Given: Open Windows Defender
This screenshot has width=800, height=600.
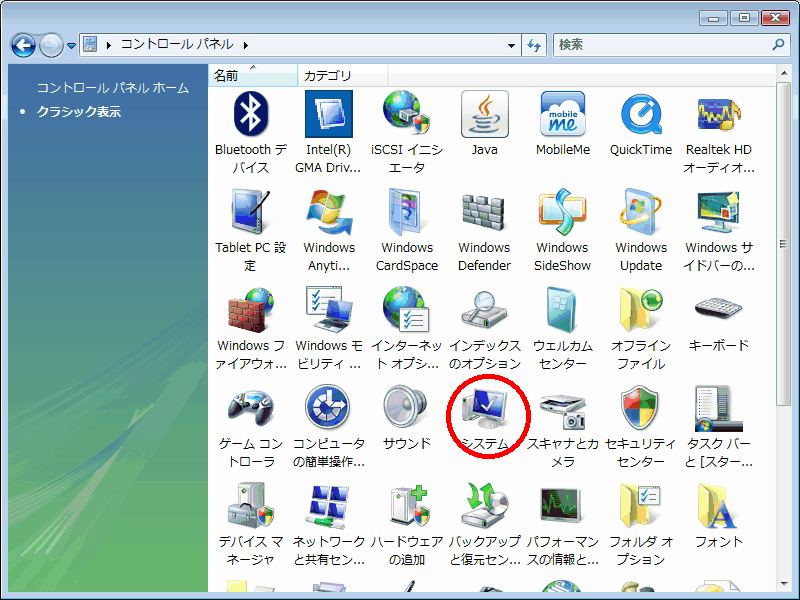Looking at the screenshot, I should (x=485, y=231).
